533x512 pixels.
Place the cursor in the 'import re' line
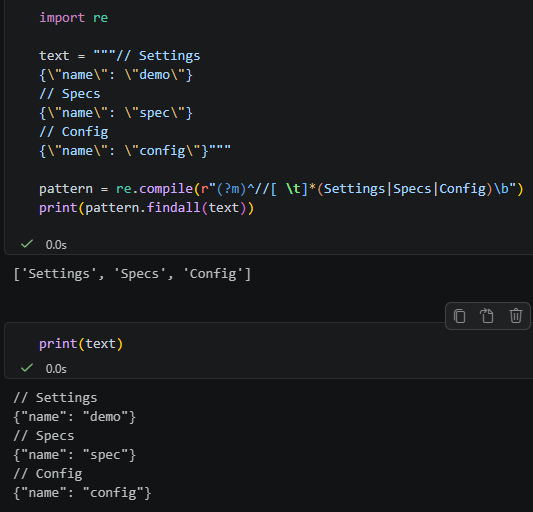point(73,18)
